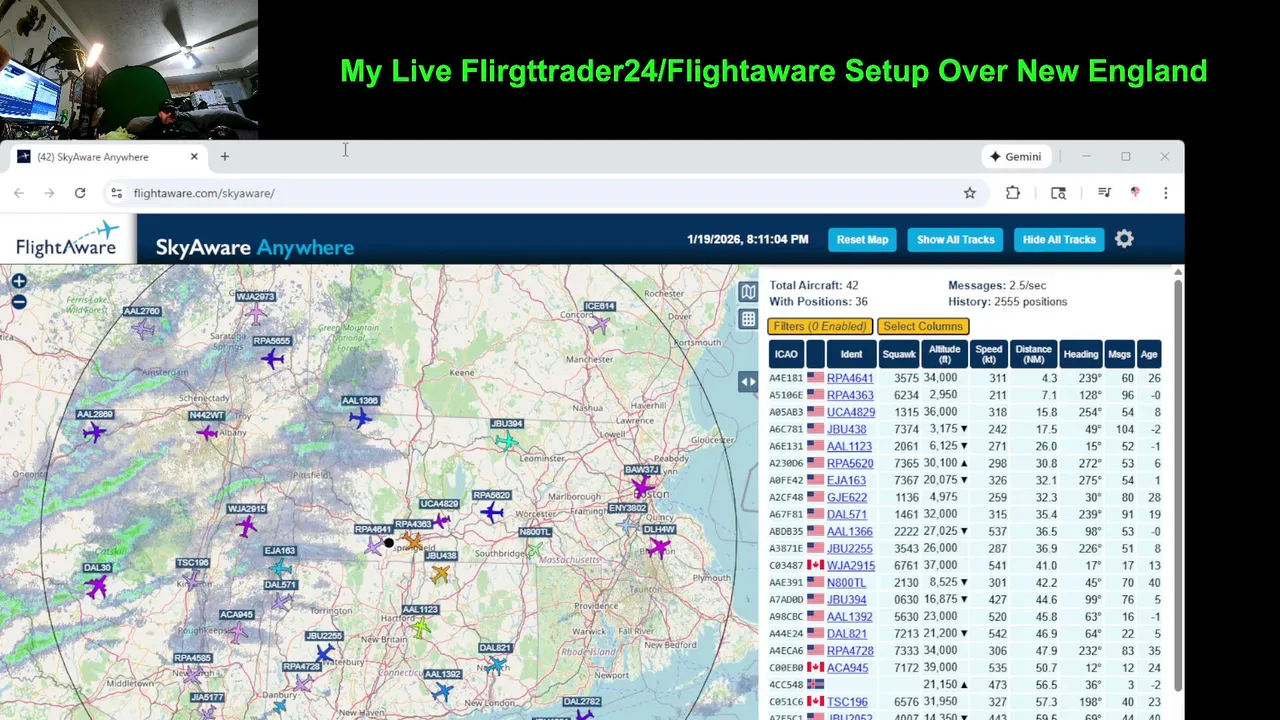Select the BAW37J aircraft icon on map
The height and width of the screenshot is (720, 1280).
tap(642, 487)
